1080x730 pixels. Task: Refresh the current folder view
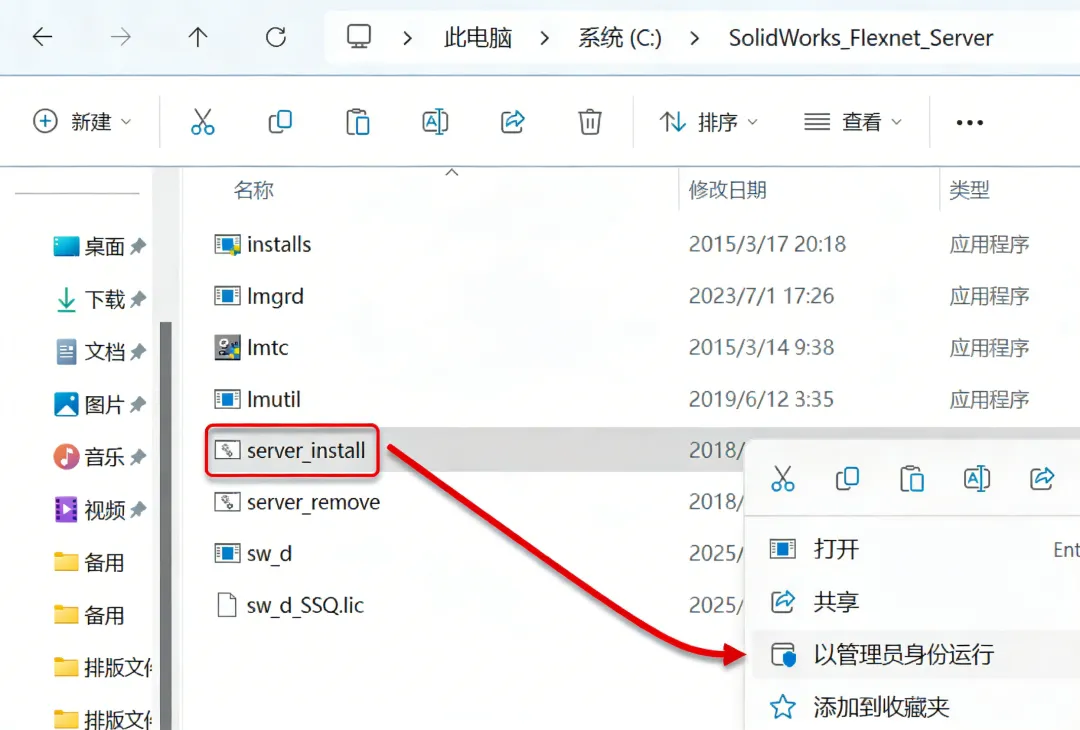coord(276,36)
